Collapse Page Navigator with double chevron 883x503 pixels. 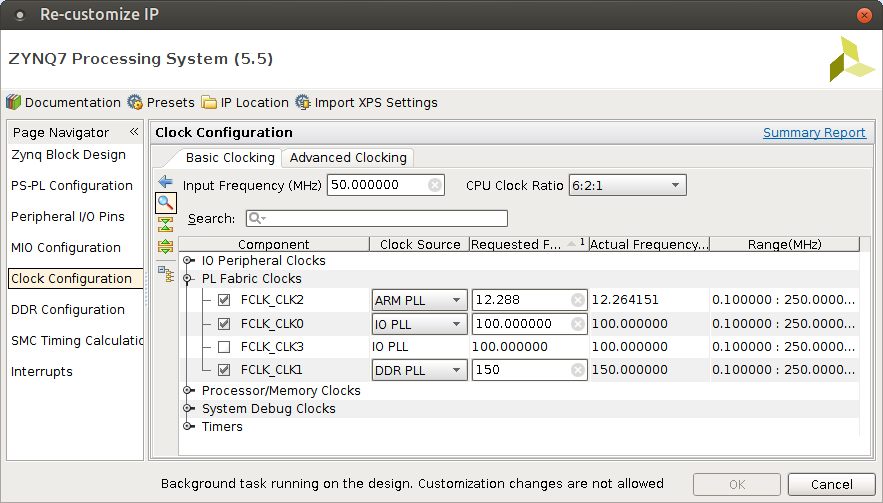(x=134, y=132)
